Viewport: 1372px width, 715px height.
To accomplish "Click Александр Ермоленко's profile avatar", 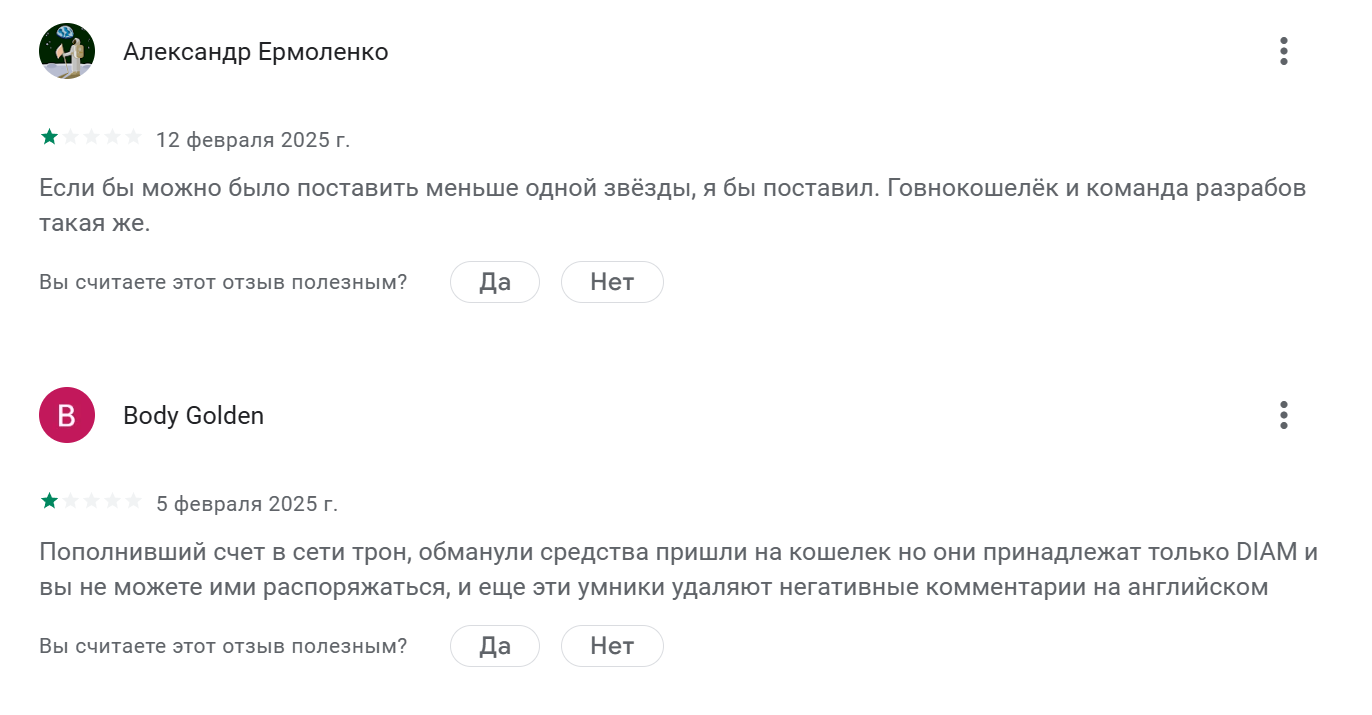I will [x=67, y=51].
